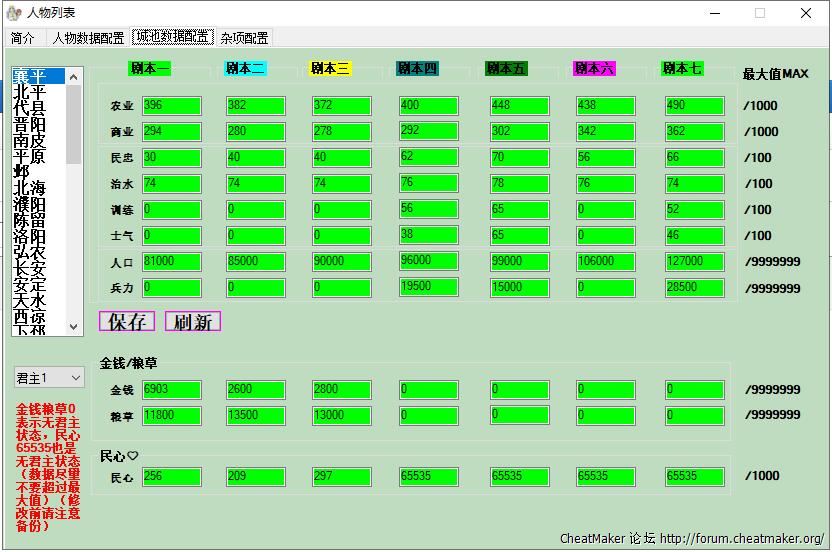Select 长安 in the city list
The width and height of the screenshot is (832, 552).
pos(29,269)
